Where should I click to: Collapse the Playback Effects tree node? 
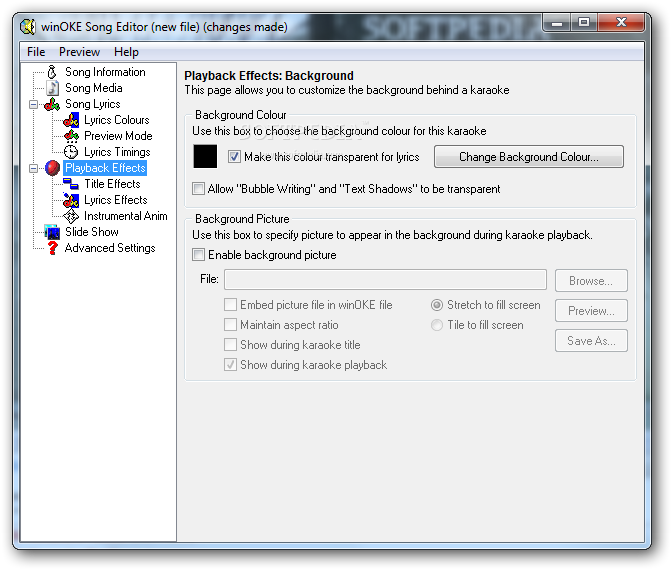[33, 168]
